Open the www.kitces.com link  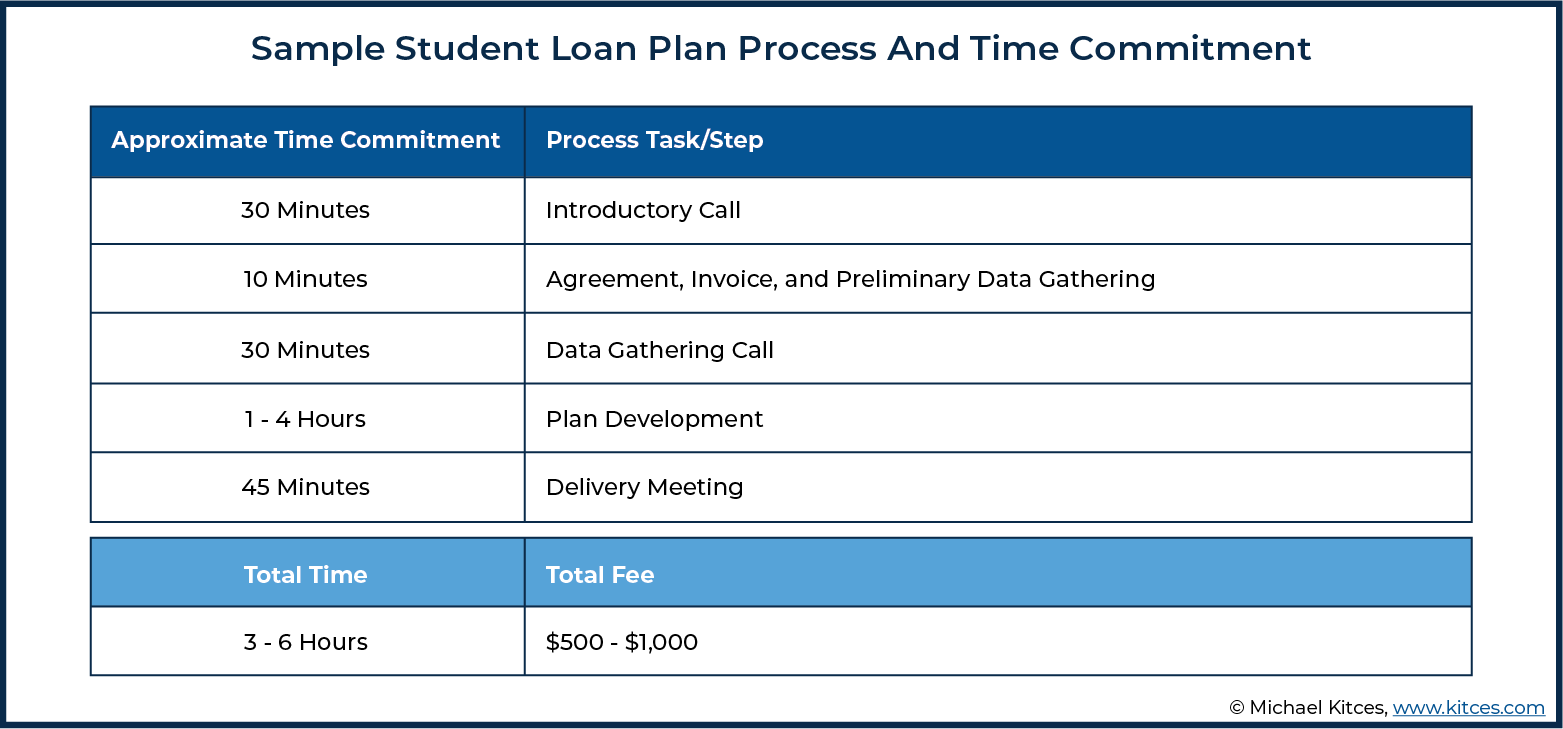[1468, 707]
